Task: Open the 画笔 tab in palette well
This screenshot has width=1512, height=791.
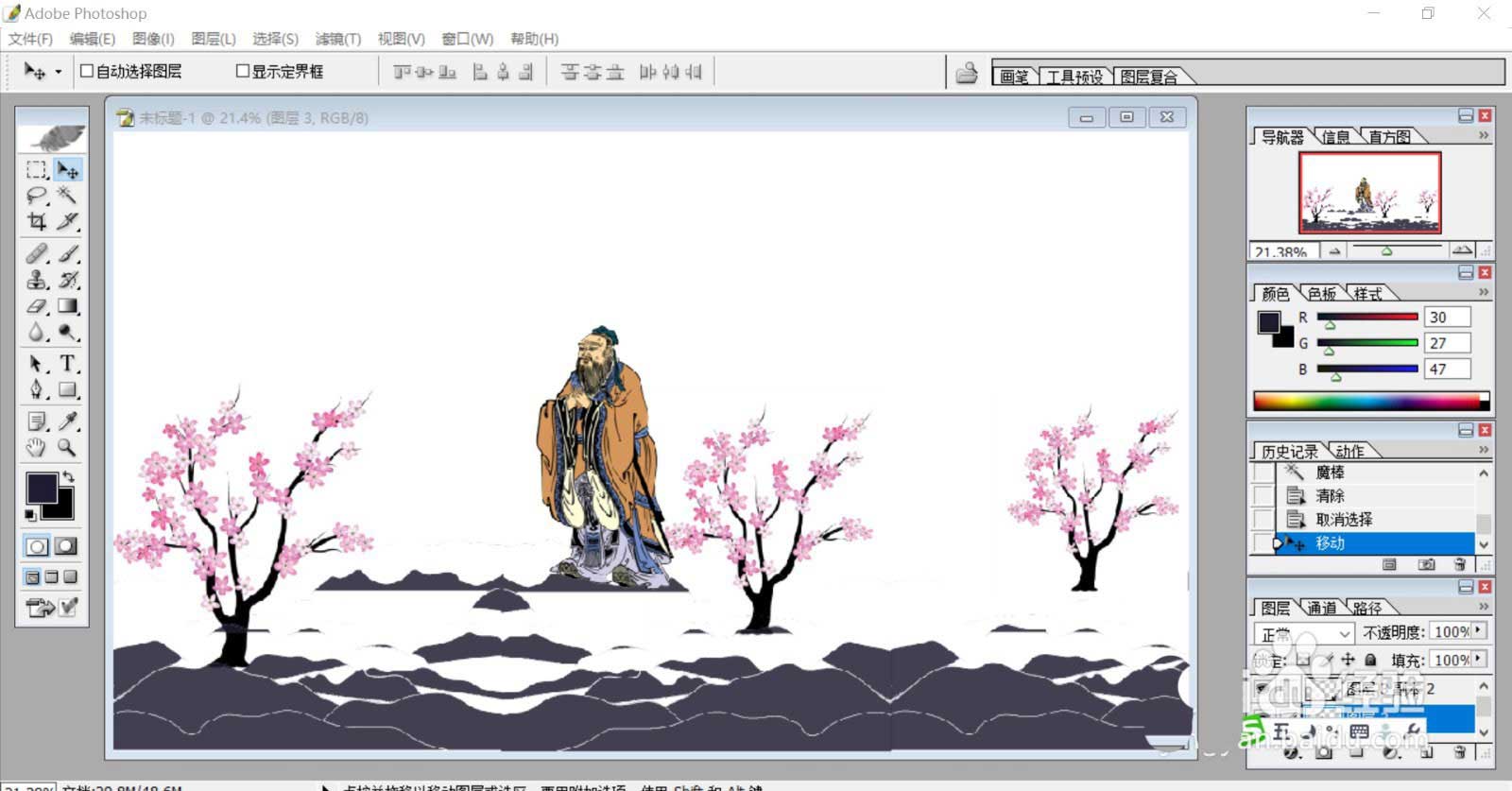Action: [x=1014, y=77]
